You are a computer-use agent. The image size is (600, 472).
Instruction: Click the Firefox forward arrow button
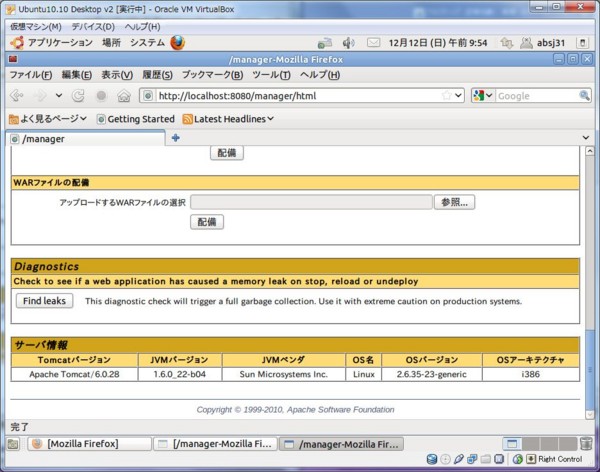point(40,95)
